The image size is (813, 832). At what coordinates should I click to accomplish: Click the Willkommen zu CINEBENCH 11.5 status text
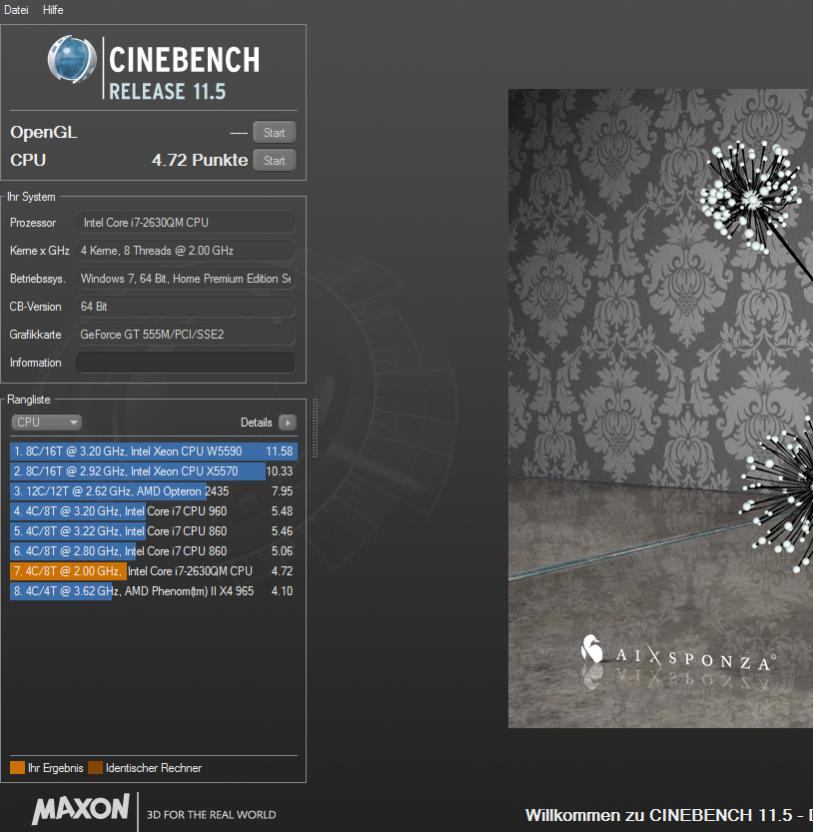pyautogui.click(x=669, y=815)
